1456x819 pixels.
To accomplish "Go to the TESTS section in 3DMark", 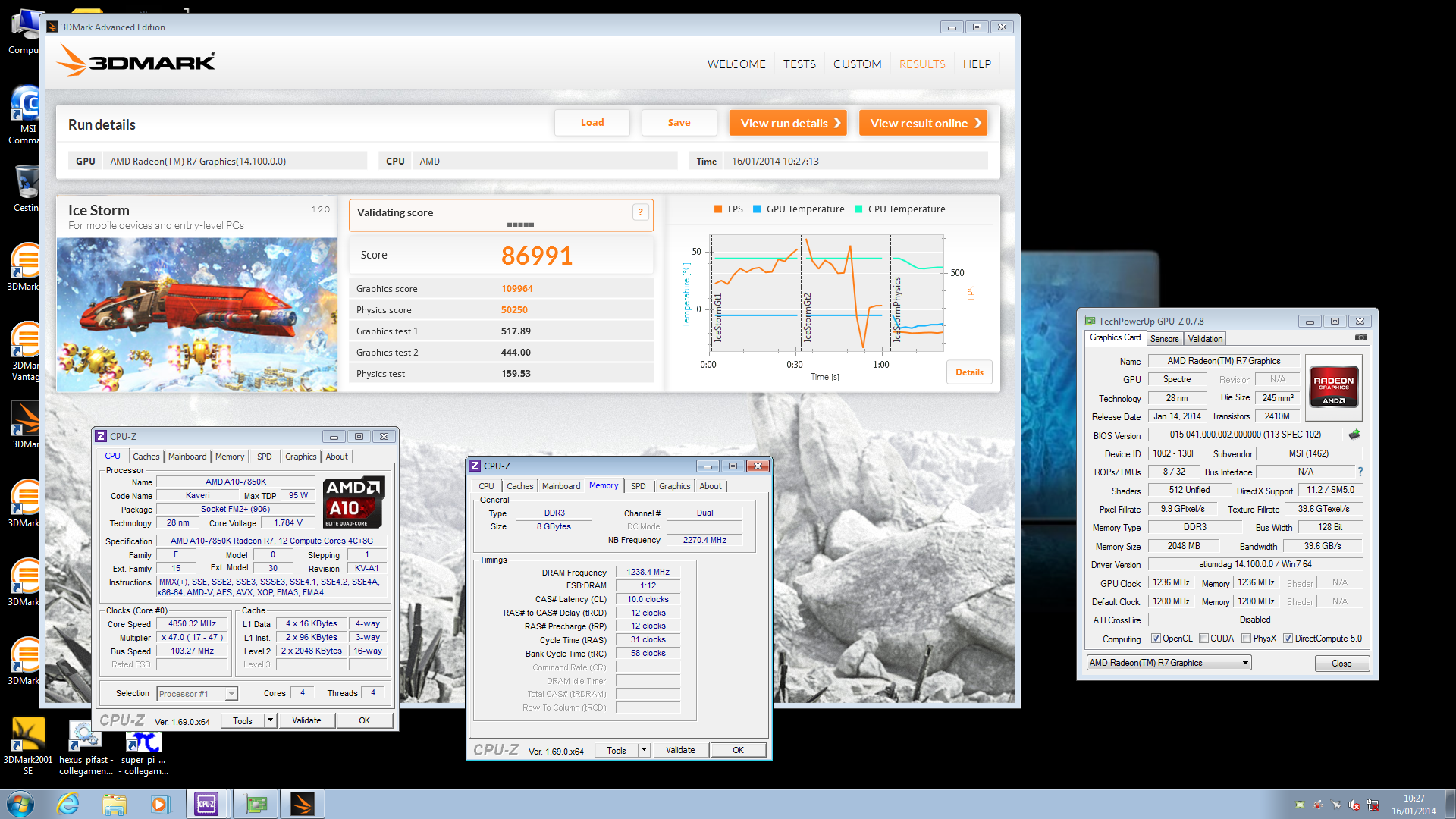I will click(799, 64).
